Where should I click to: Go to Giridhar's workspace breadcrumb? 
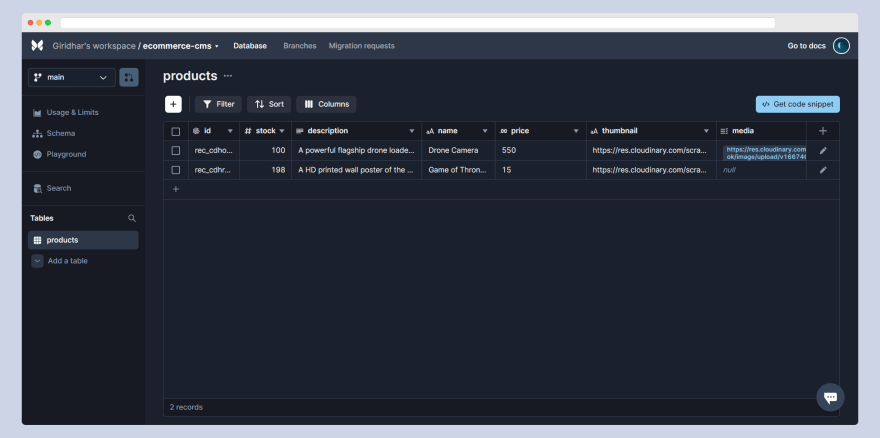pos(94,46)
